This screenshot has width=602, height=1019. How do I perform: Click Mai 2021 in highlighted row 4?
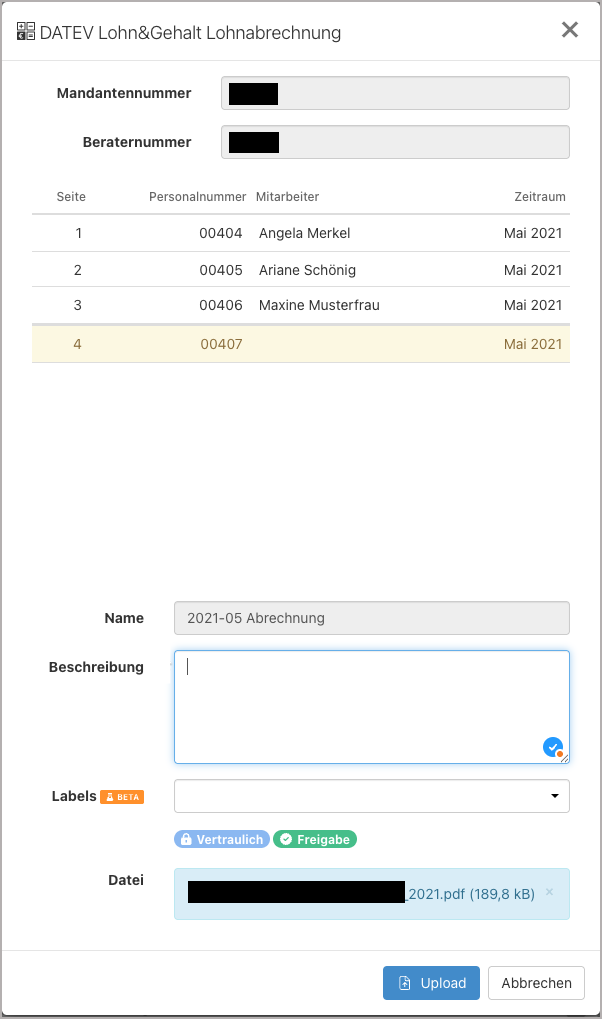pyautogui.click(x=533, y=344)
